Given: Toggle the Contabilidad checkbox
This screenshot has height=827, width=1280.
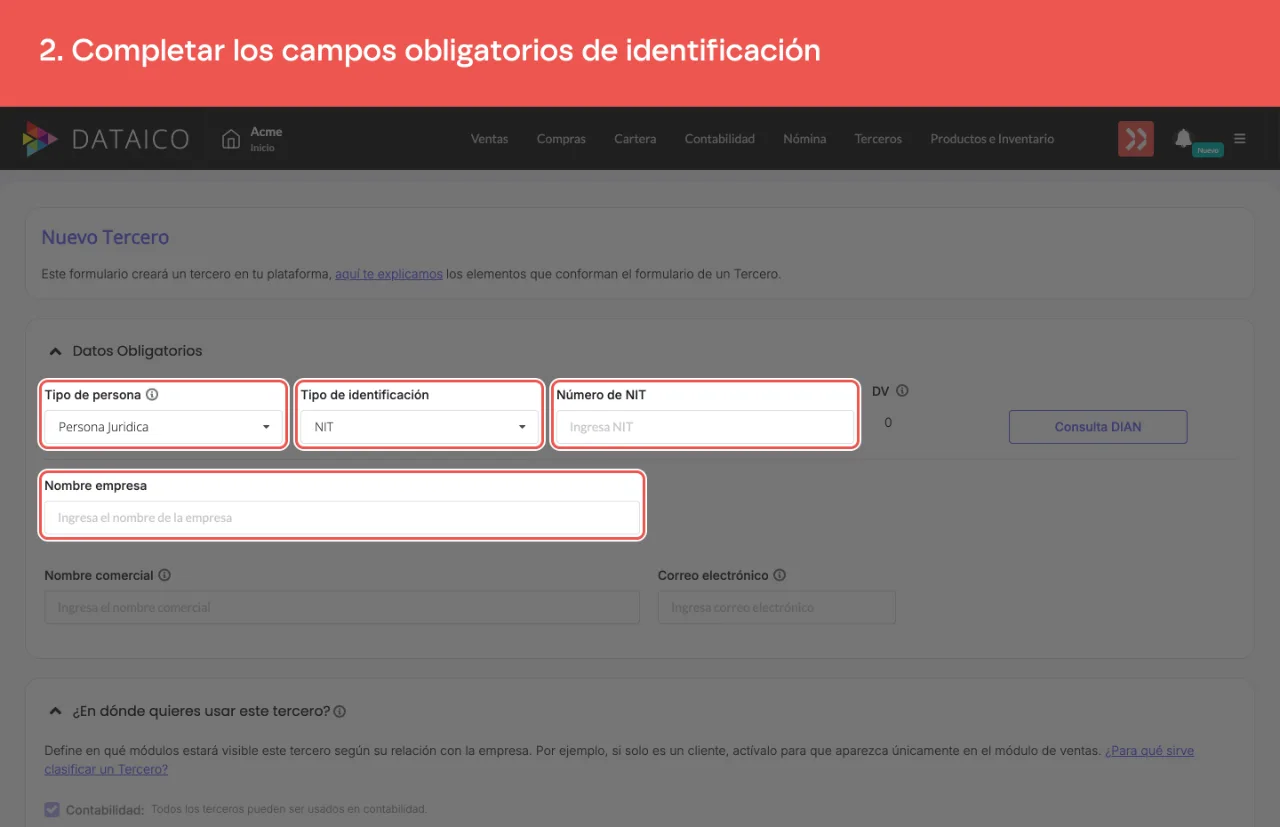Looking at the screenshot, I should coord(53,809).
